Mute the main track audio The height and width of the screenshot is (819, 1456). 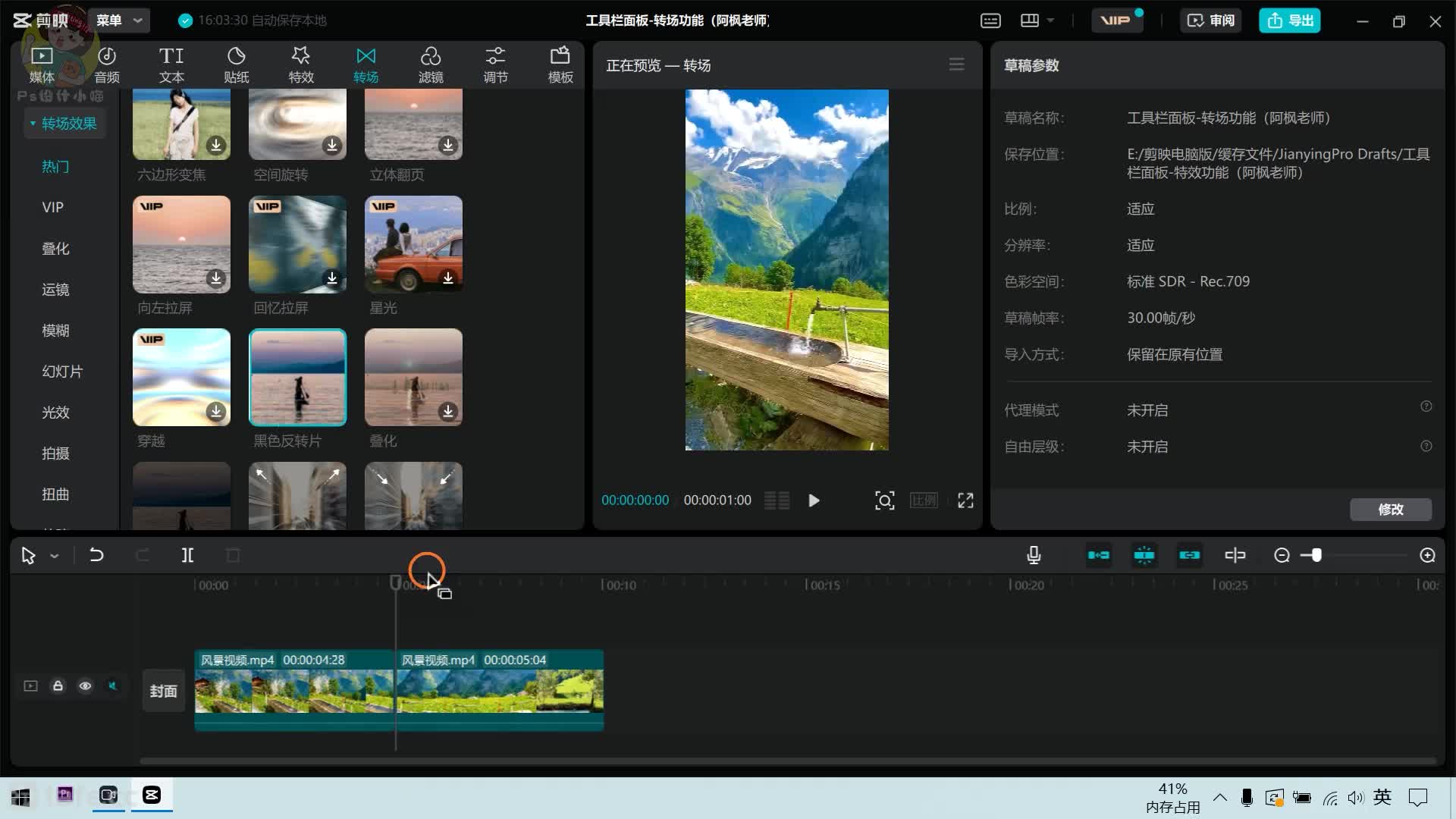(x=112, y=686)
